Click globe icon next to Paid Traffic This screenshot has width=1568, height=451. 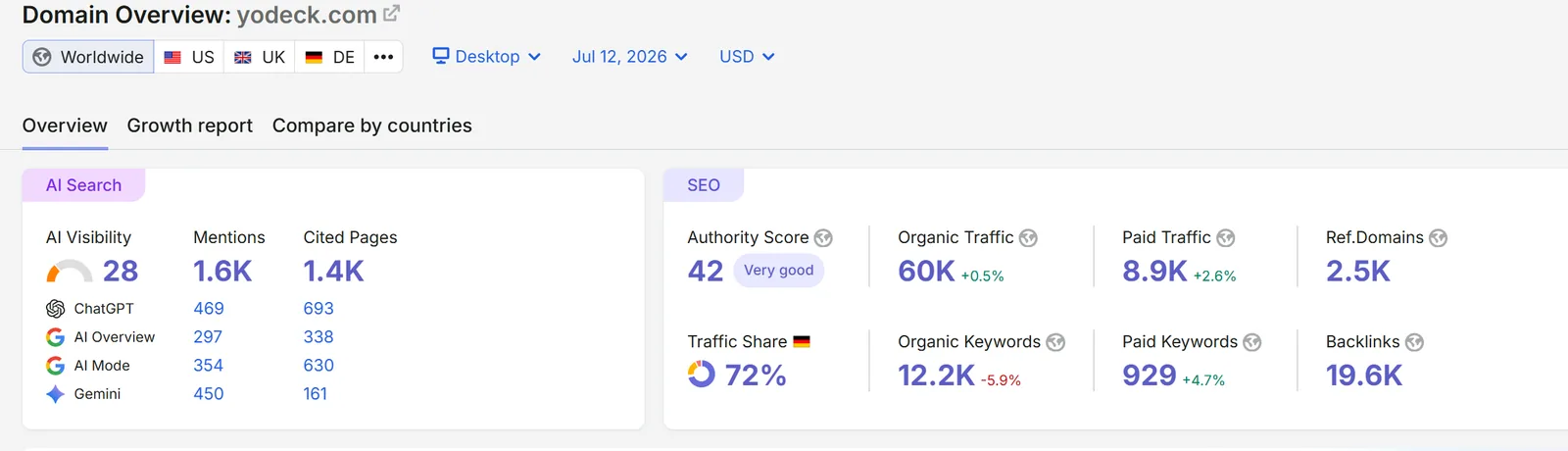click(1226, 238)
